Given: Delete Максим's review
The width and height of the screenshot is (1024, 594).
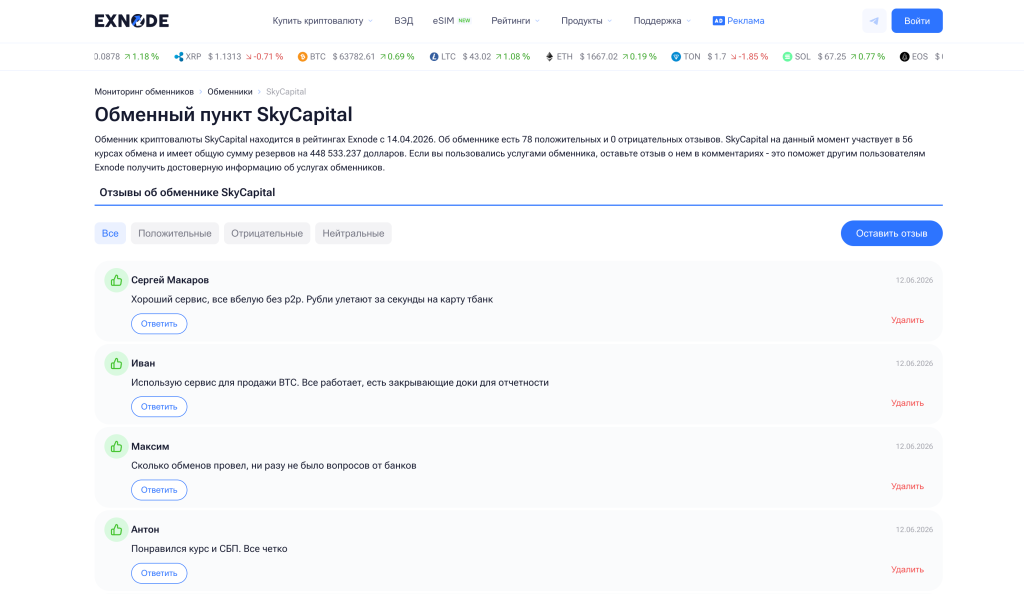Looking at the screenshot, I should click(907, 486).
